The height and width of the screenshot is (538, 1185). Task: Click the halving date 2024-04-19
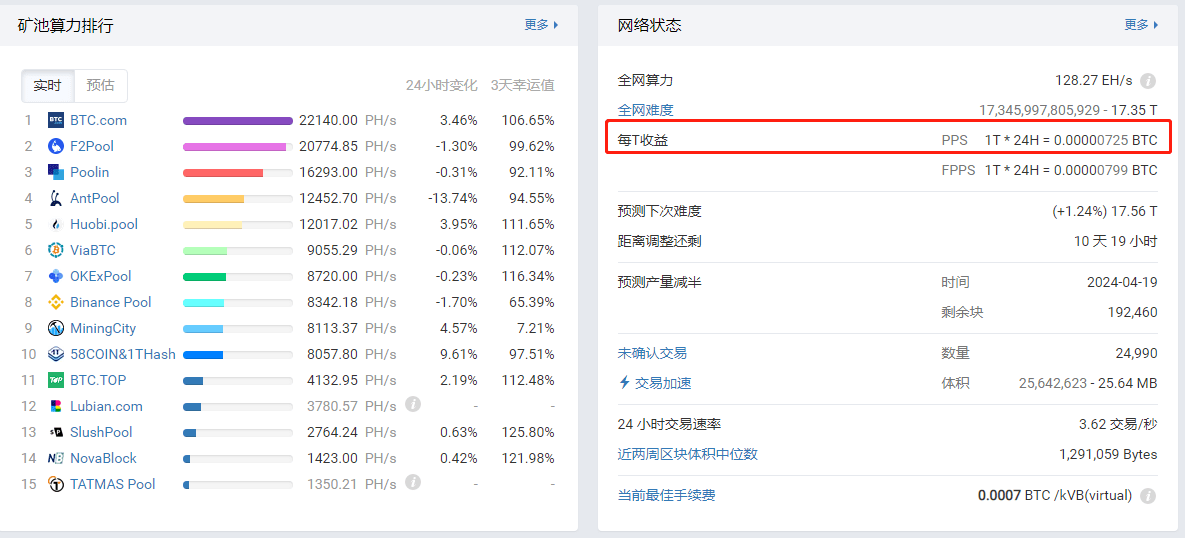(x=1122, y=282)
